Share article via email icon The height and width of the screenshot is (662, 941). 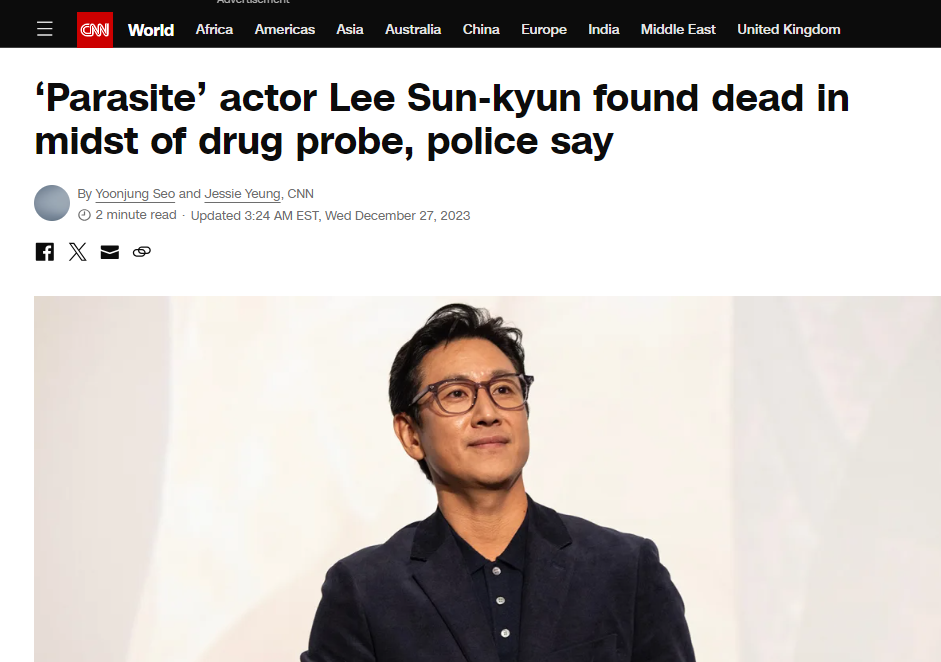coord(110,252)
